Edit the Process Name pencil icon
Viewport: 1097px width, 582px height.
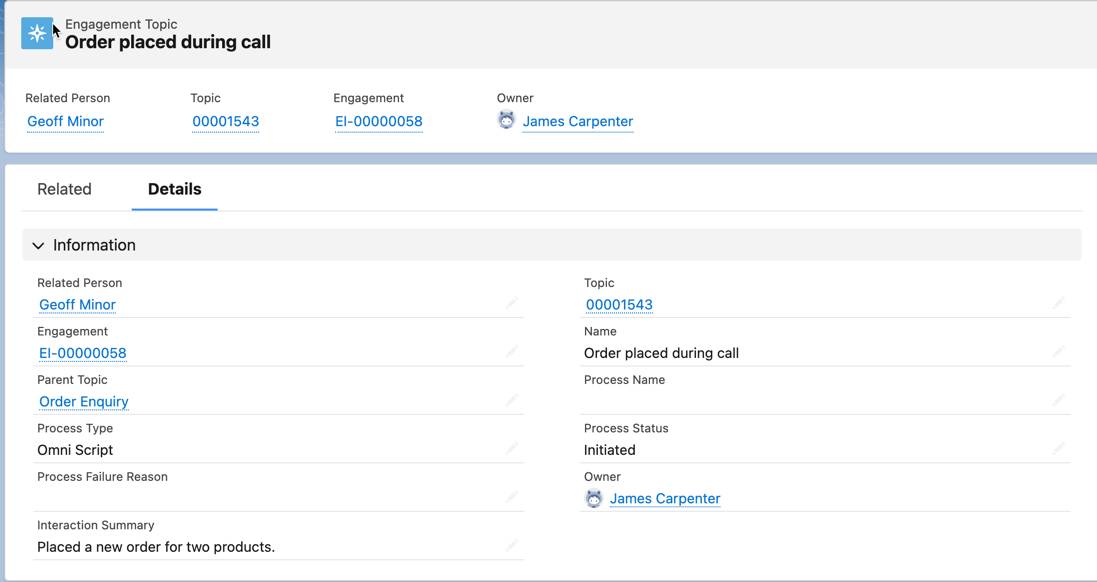click(x=1059, y=399)
